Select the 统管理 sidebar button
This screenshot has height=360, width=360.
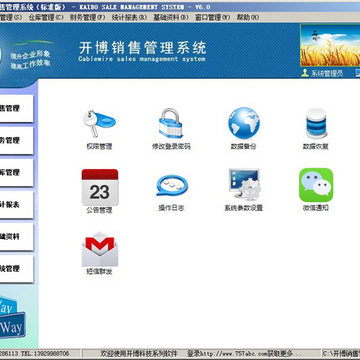tap(16, 268)
